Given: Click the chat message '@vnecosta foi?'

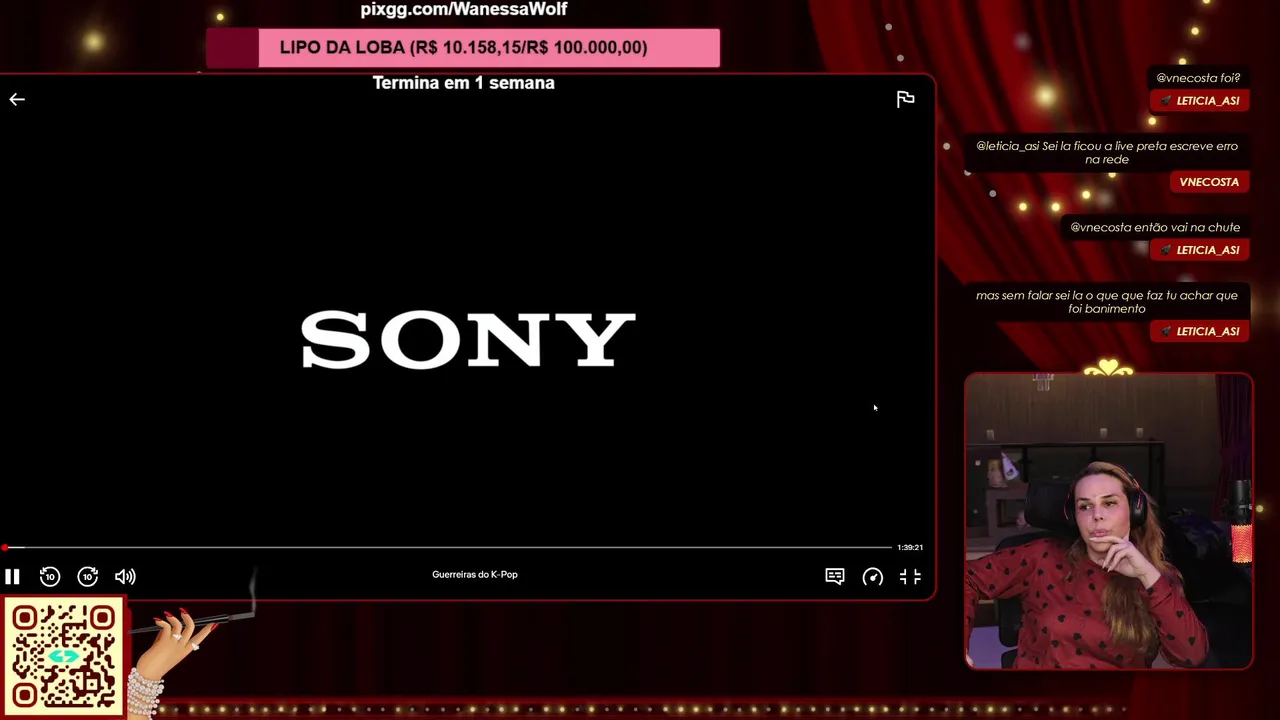Looking at the screenshot, I should point(1198,78).
